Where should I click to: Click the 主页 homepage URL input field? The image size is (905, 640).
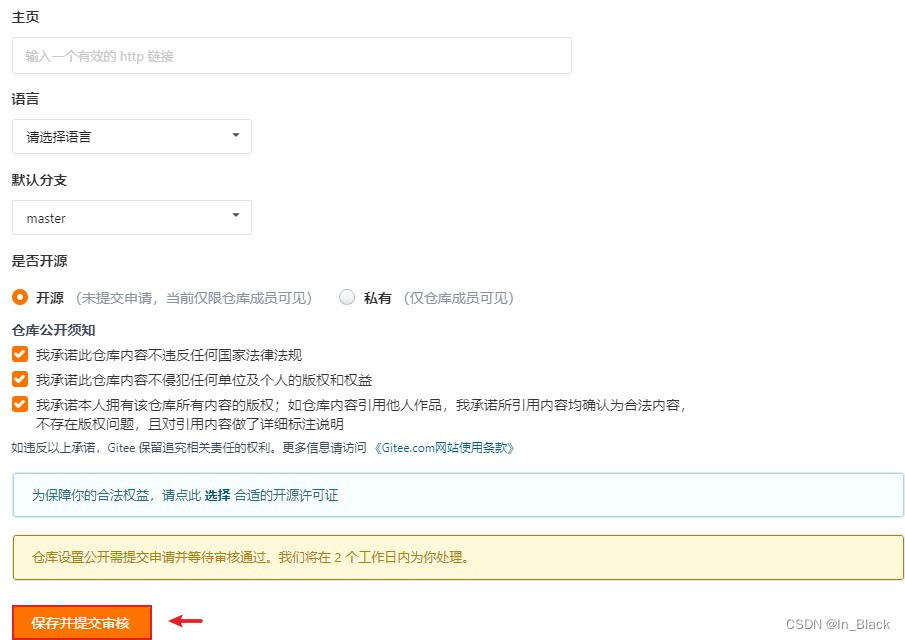[290, 55]
